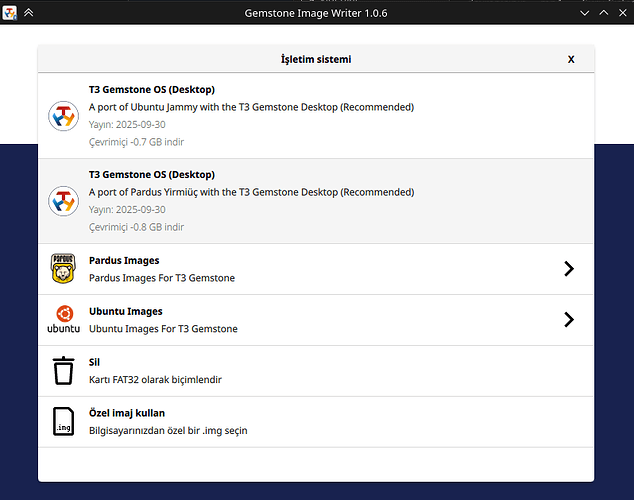
Task: Maximize the Gemstone Image Writer window
Action: tap(604, 12)
